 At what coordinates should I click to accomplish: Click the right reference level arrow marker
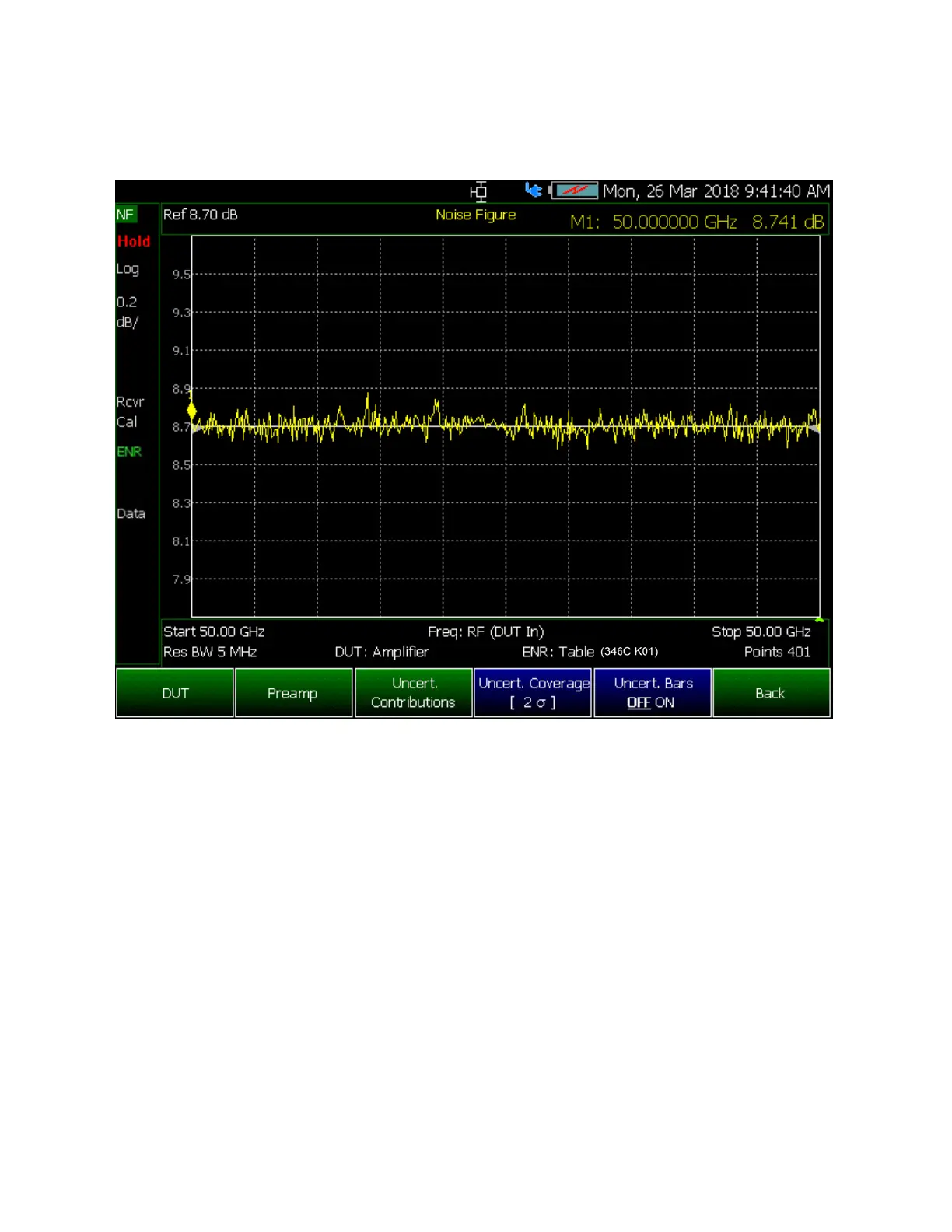[x=814, y=428]
